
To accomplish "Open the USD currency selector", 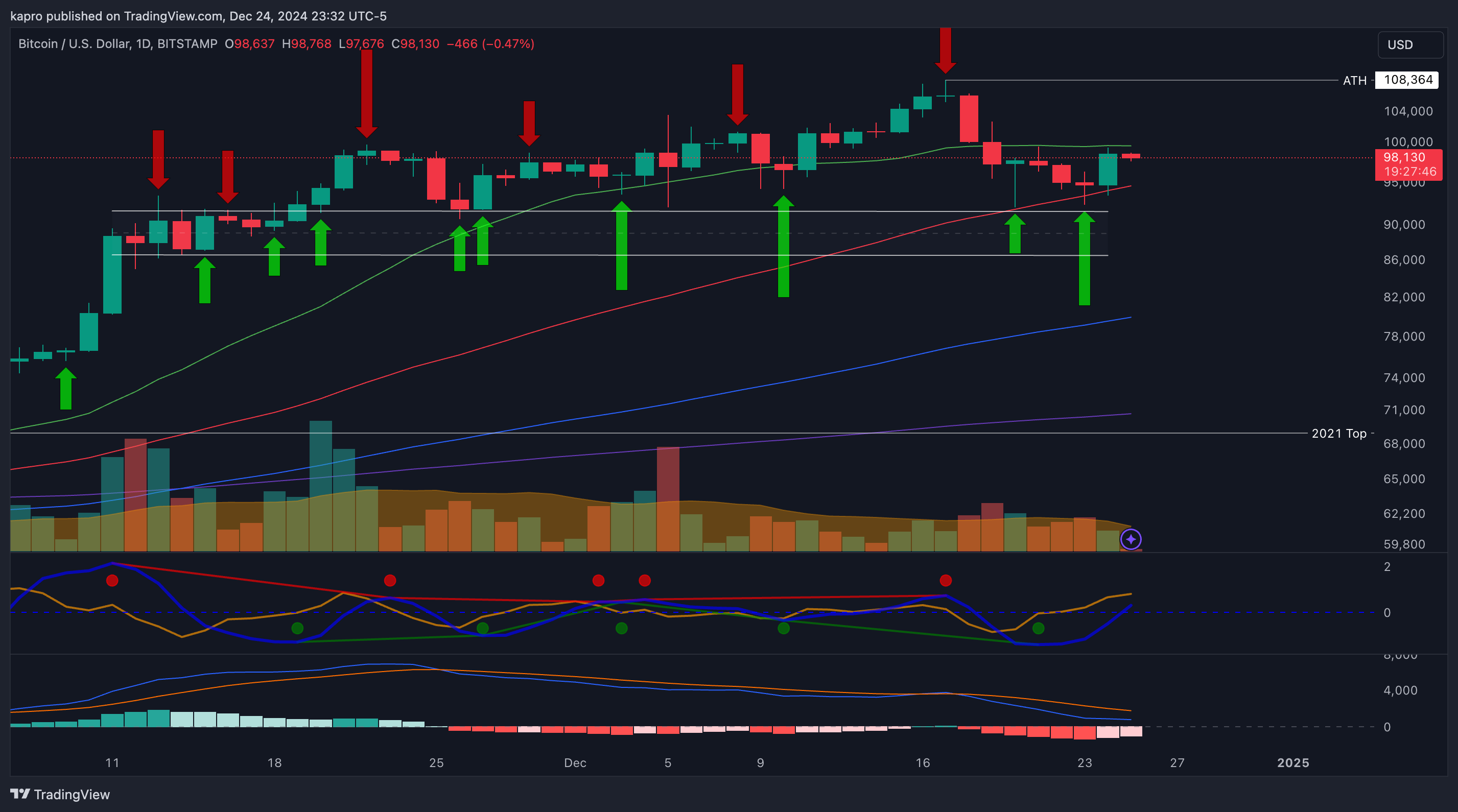I will (1410, 45).
